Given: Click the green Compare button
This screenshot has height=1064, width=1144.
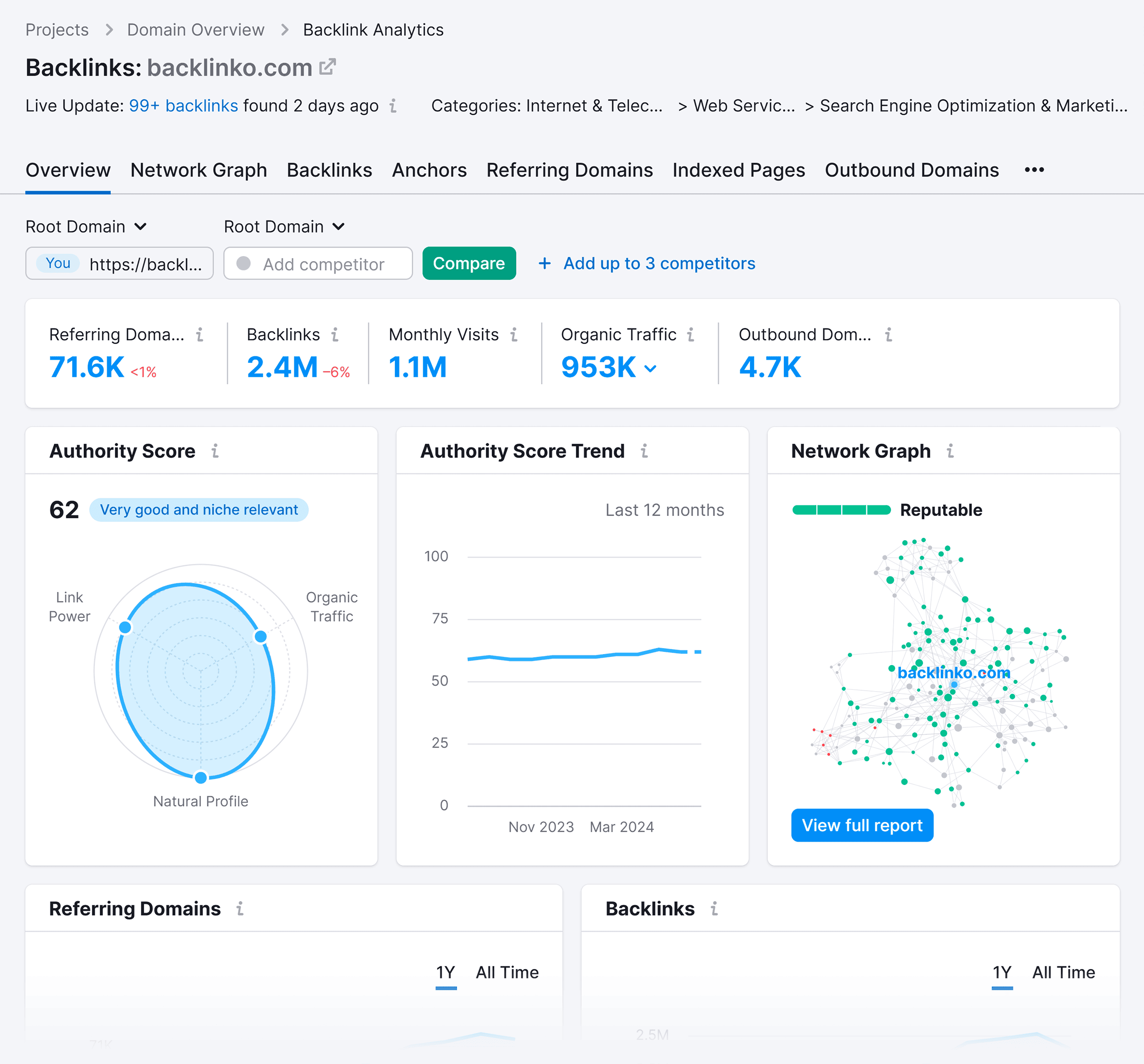Looking at the screenshot, I should 469,263.
